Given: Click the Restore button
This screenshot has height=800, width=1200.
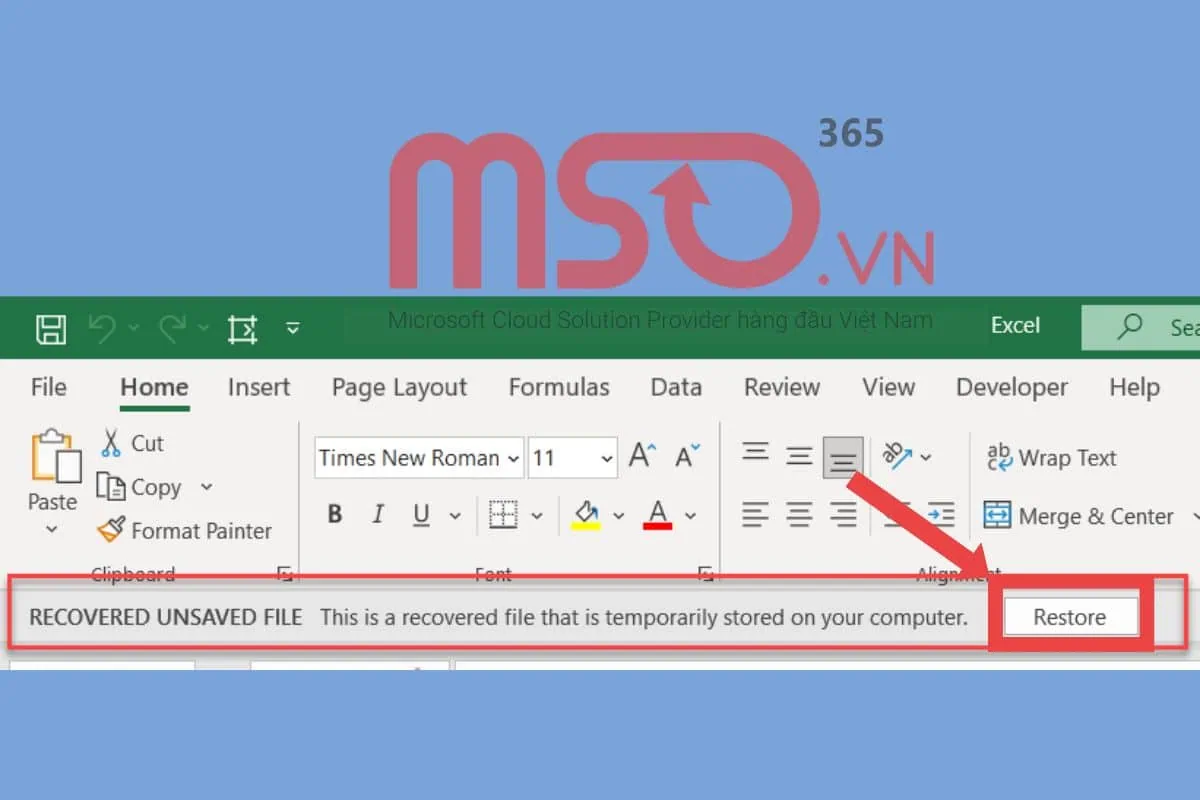Looking at the screenshot, I should click(x=1070, y=617).
